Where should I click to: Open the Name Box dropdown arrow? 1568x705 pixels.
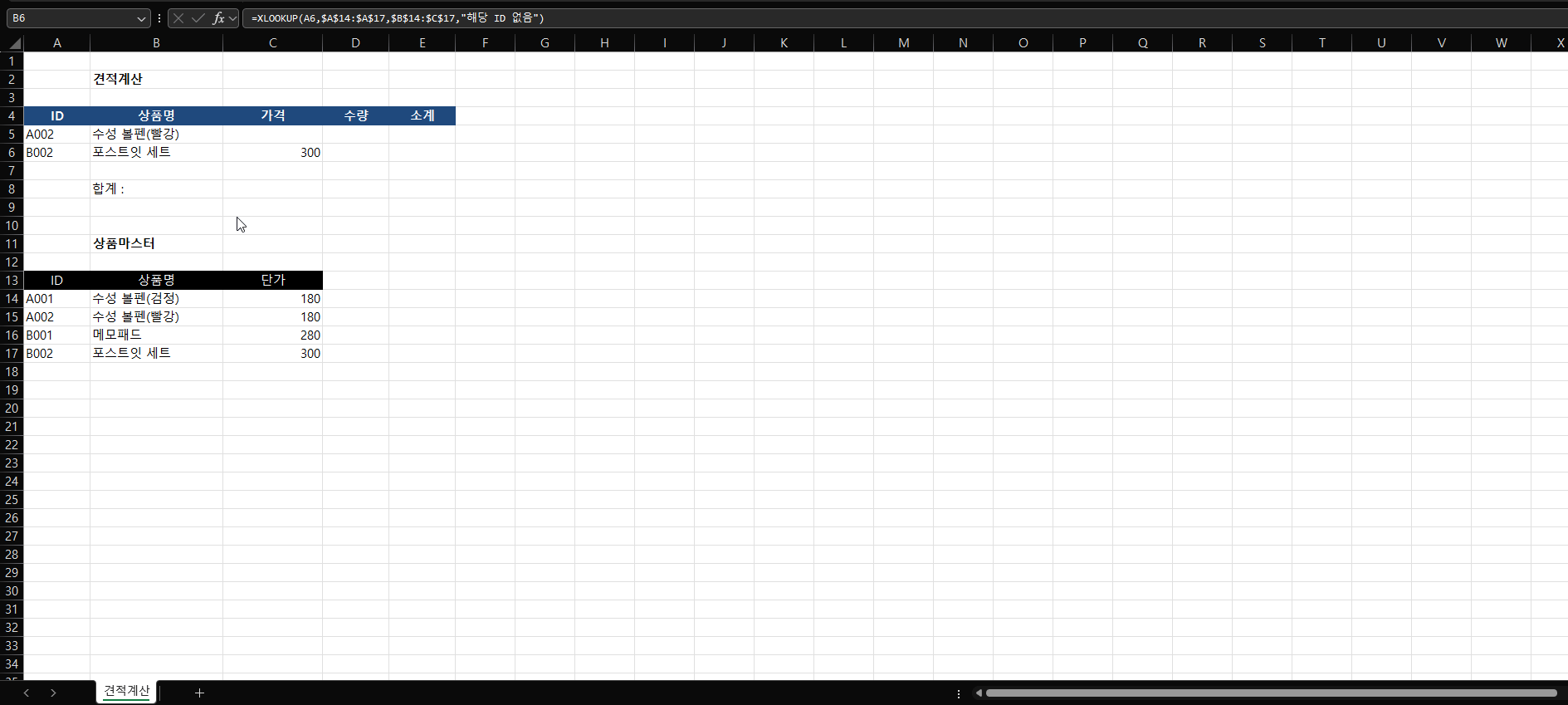pyautogui.click(x=141, y=18)
